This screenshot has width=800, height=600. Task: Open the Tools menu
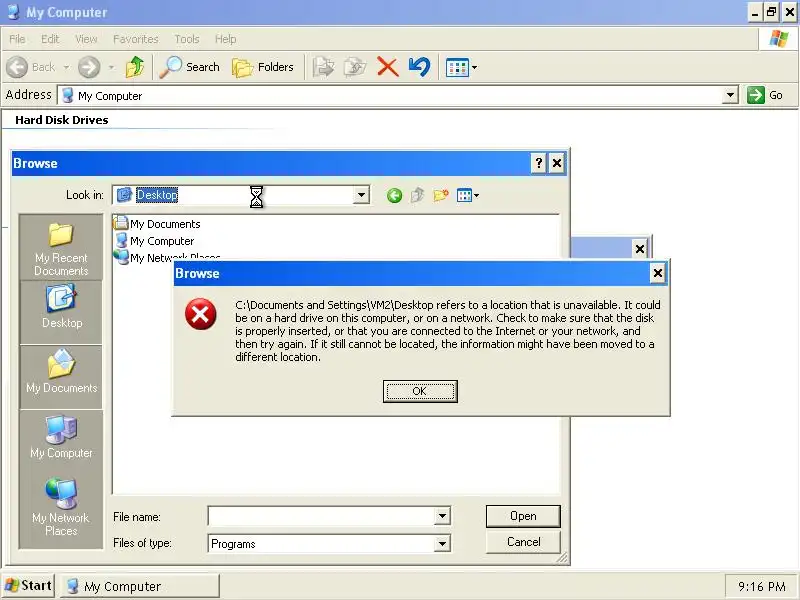(x=187, y=39)
